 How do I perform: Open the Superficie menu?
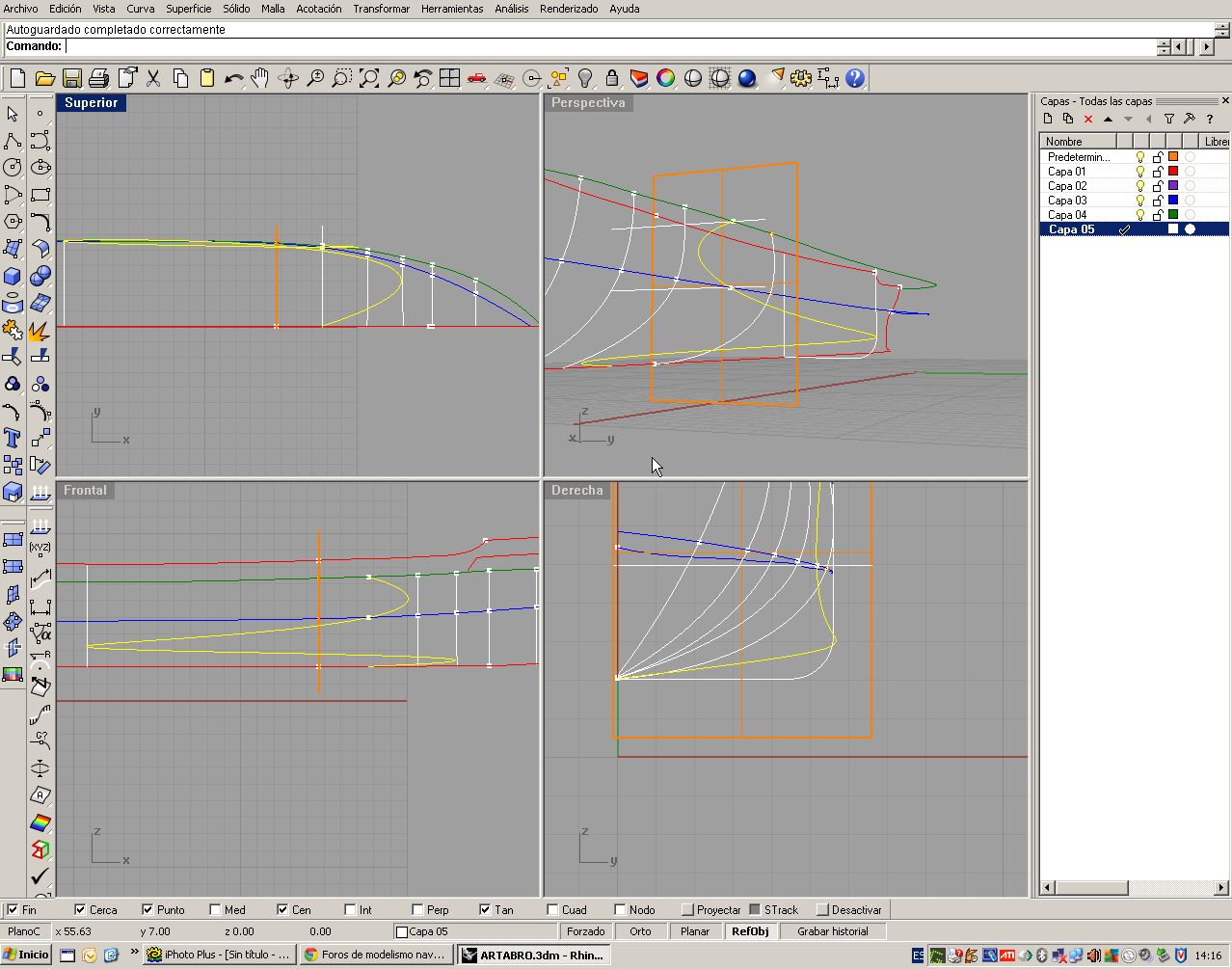pos(189,9)
